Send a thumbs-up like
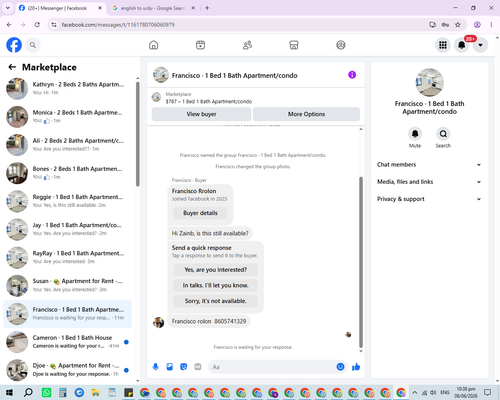Screen dimensions: 500x400 click(356, 367)
